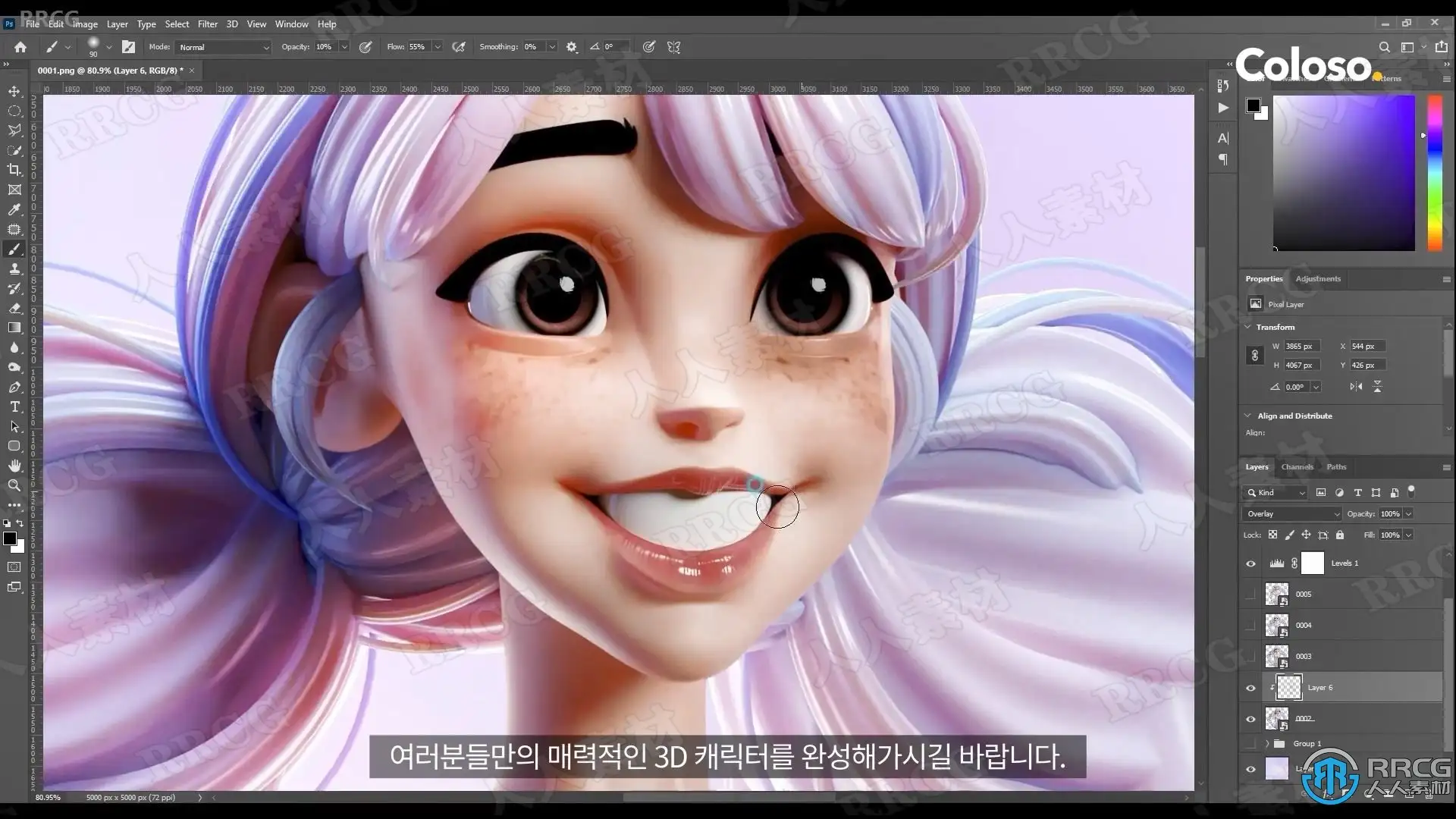Click the hue spectrum slider
Viewport: 1456px width, 819px height.
1435,173
